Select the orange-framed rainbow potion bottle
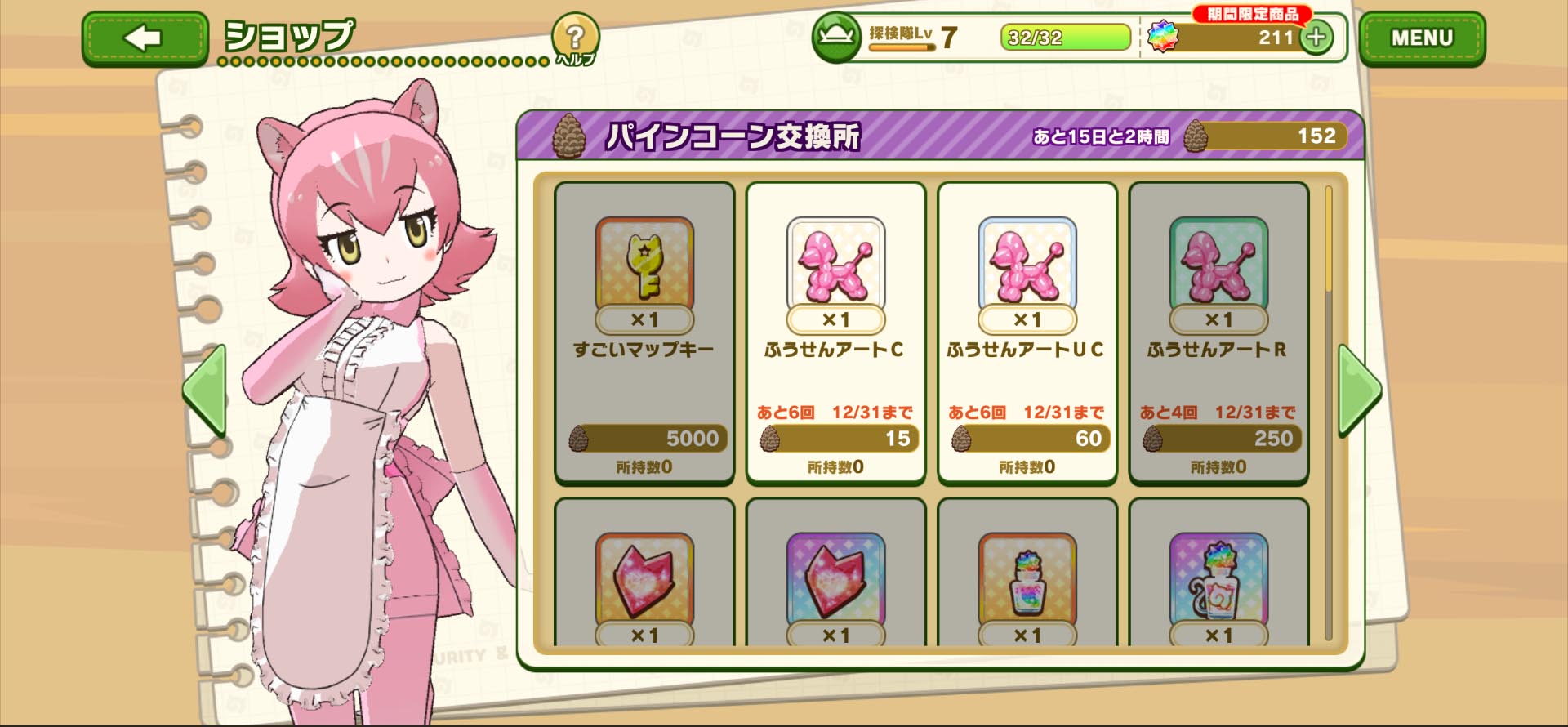The width and height of the screenshot is (1568, 727). point(1027,572)
